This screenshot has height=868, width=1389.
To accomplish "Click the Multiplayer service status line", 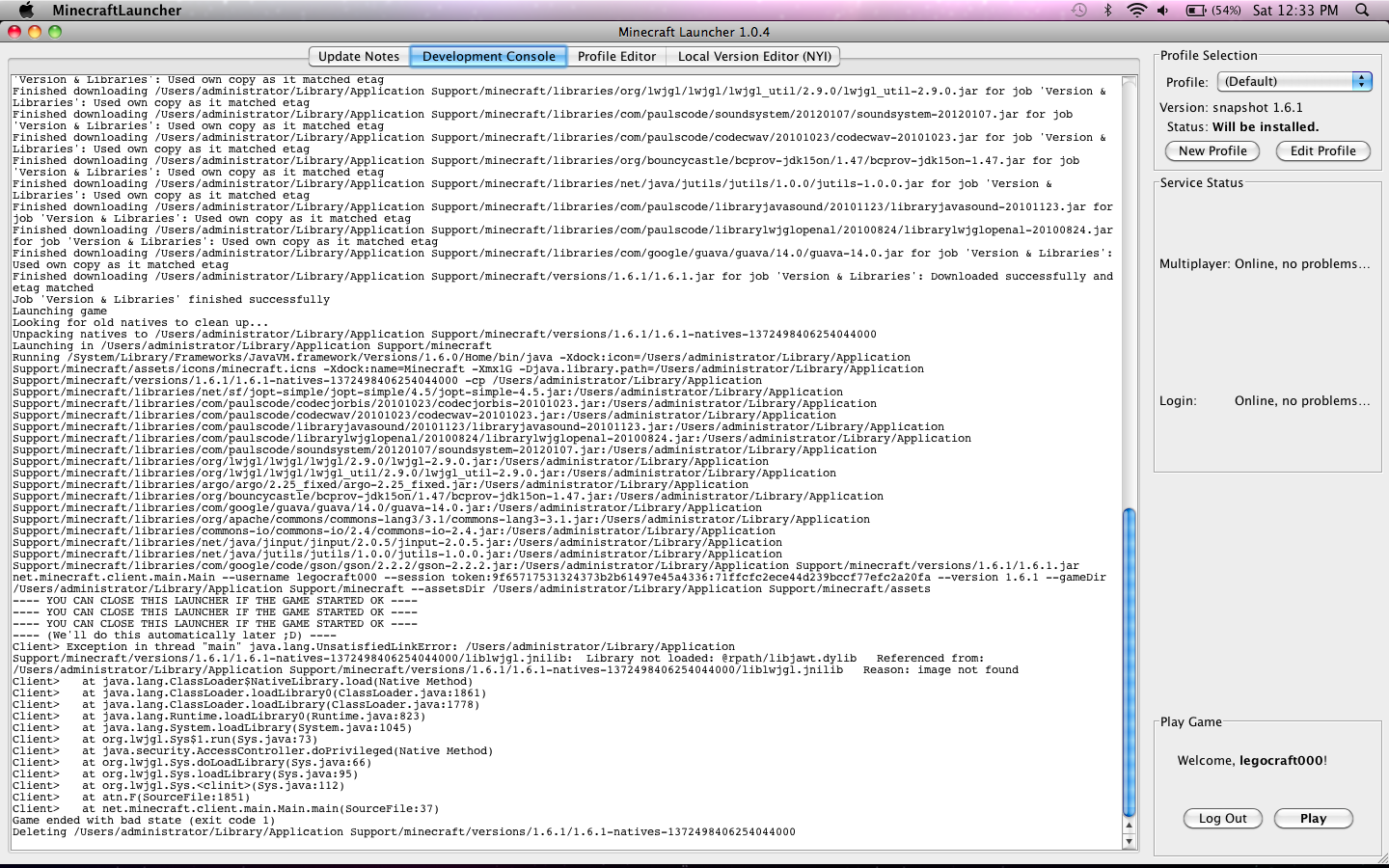I will tap(1265, 263).
